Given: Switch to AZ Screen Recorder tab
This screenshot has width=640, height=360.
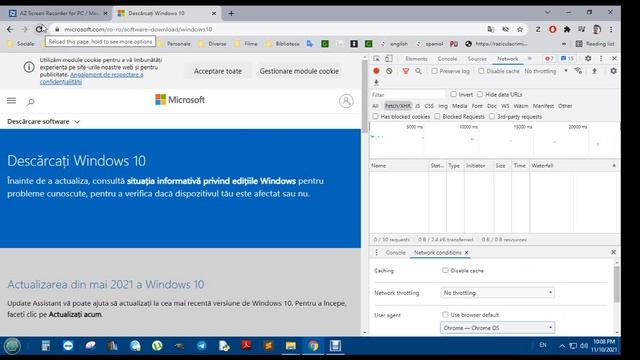Looking at the screenshot, I should pos(58,13).
